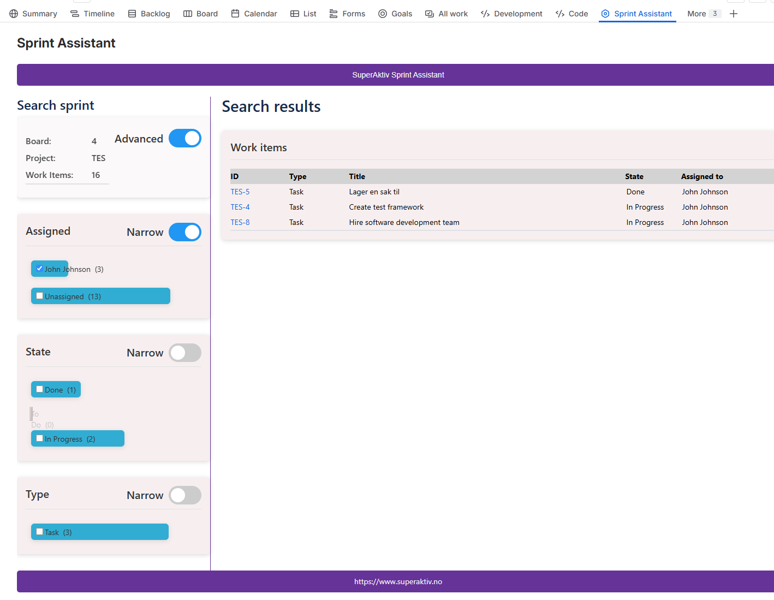Image resolution: width=774 pixels, height=600 pixels.
Task: Click the Summary globe icon
Action: tap(14, 14)
